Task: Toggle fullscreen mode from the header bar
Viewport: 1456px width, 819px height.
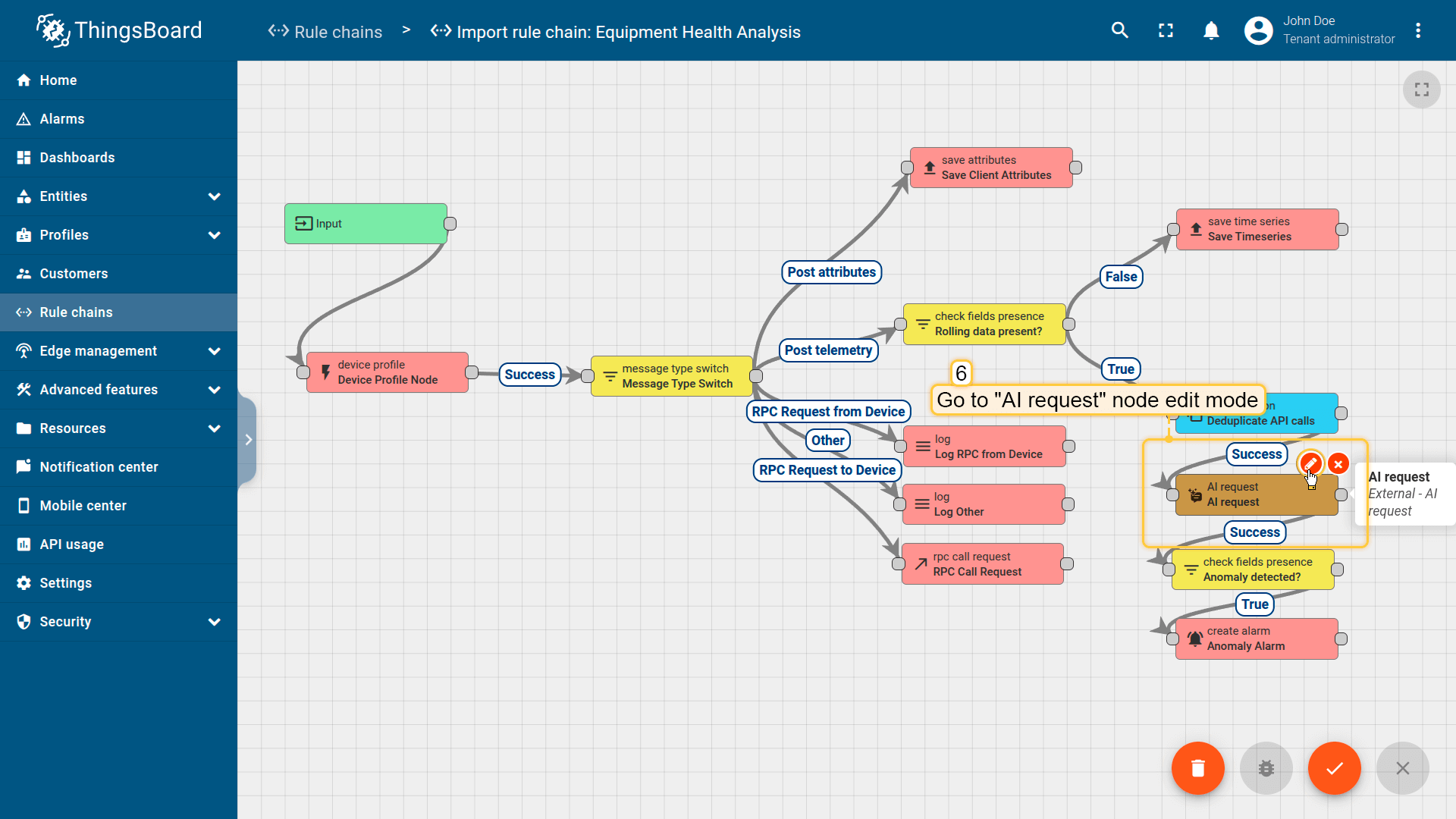Action: click(x=1166, y=30)
